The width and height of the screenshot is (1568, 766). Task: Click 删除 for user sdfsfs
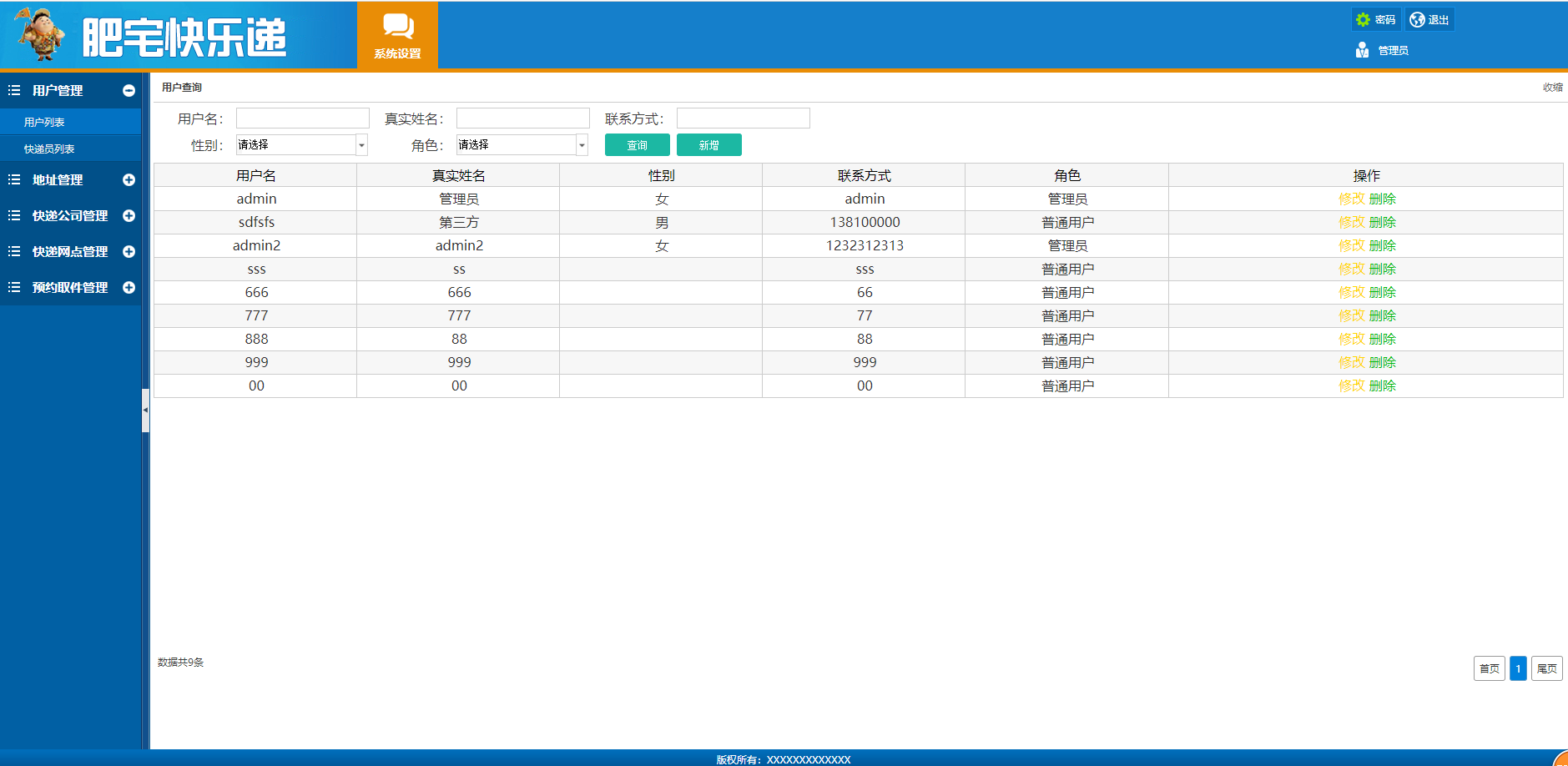click(x=1382, y=222)
